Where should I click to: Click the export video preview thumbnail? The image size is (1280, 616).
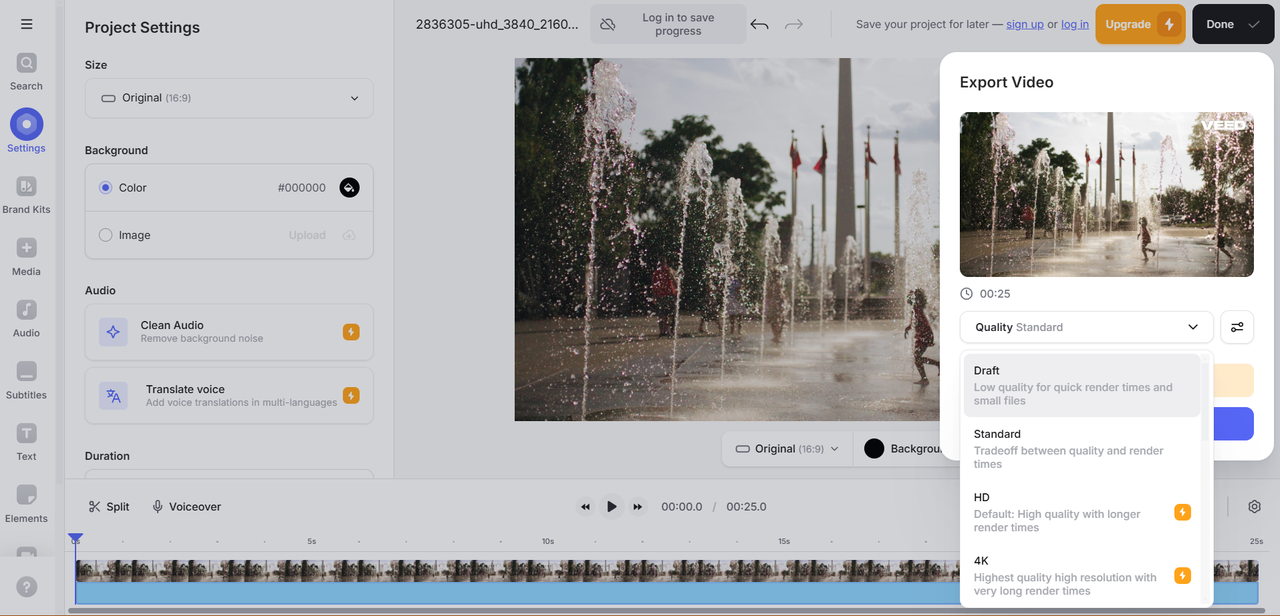tap(1107, 194)
